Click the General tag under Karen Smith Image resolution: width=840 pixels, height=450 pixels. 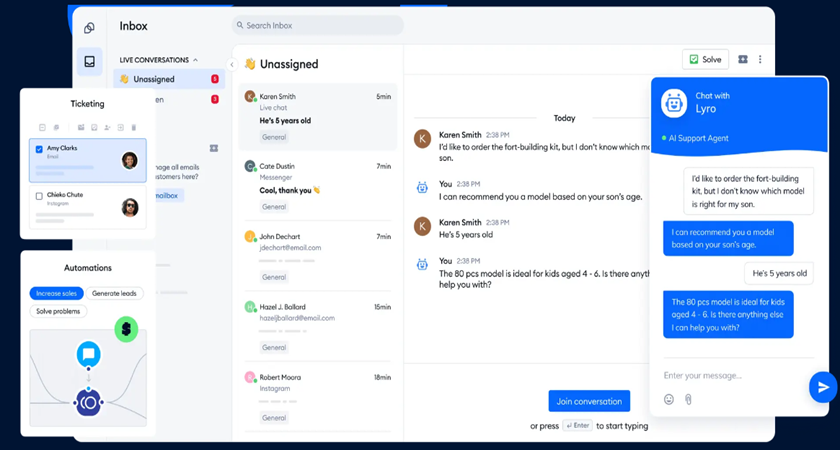[x=274, y=137]
